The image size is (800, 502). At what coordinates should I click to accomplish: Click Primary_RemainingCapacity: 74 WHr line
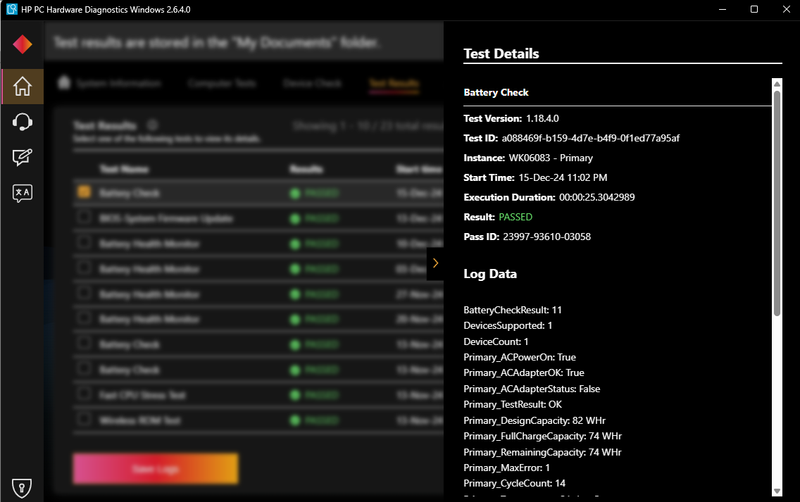point(542,453)
